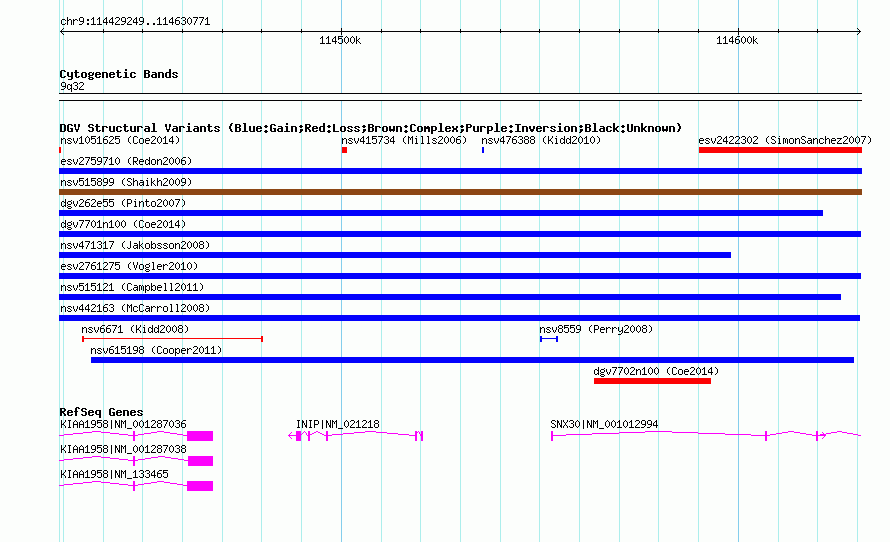Click the RefSeq Genes track heading

point(101,412)
